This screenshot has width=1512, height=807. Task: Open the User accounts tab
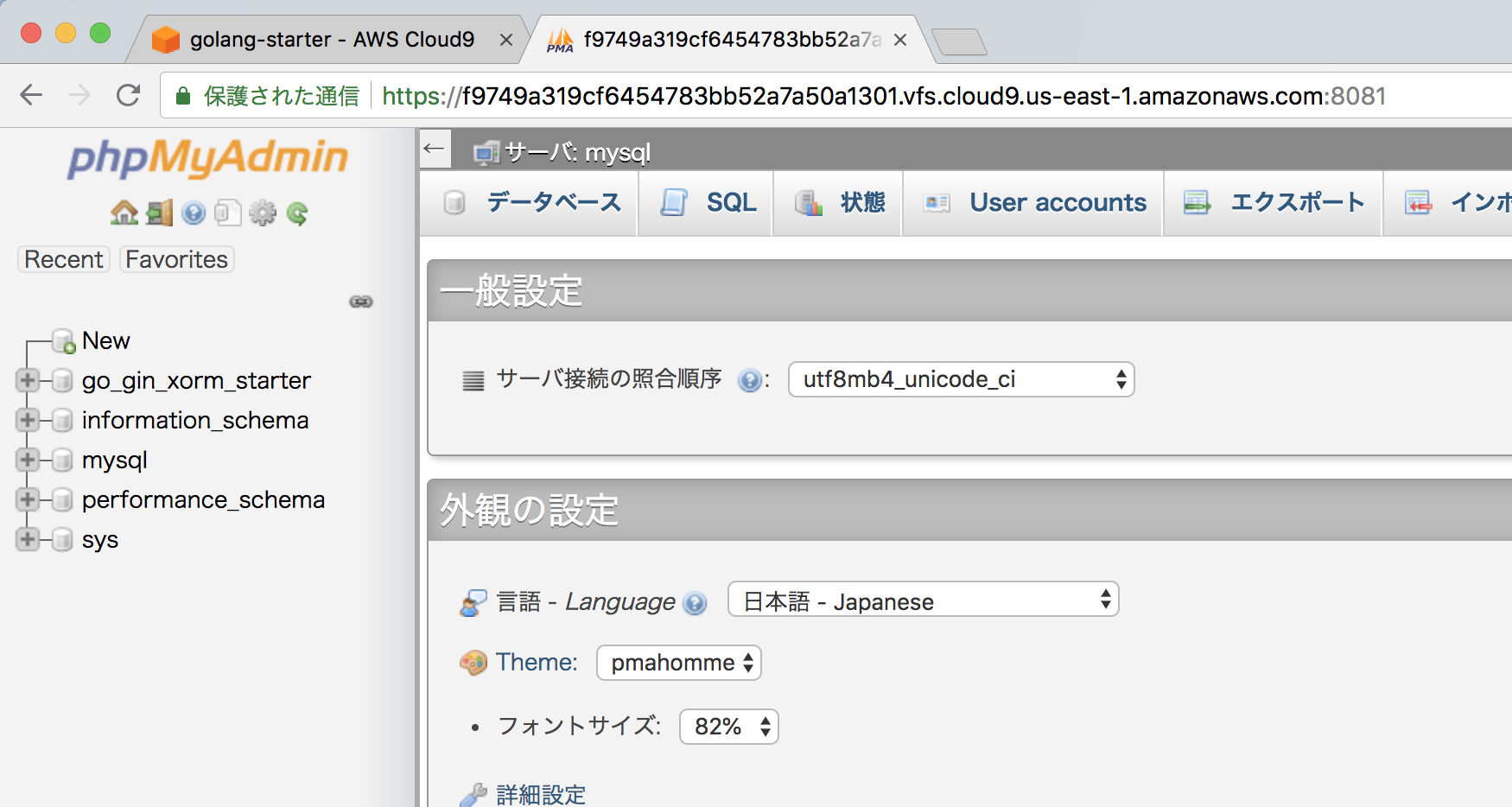1033,203
